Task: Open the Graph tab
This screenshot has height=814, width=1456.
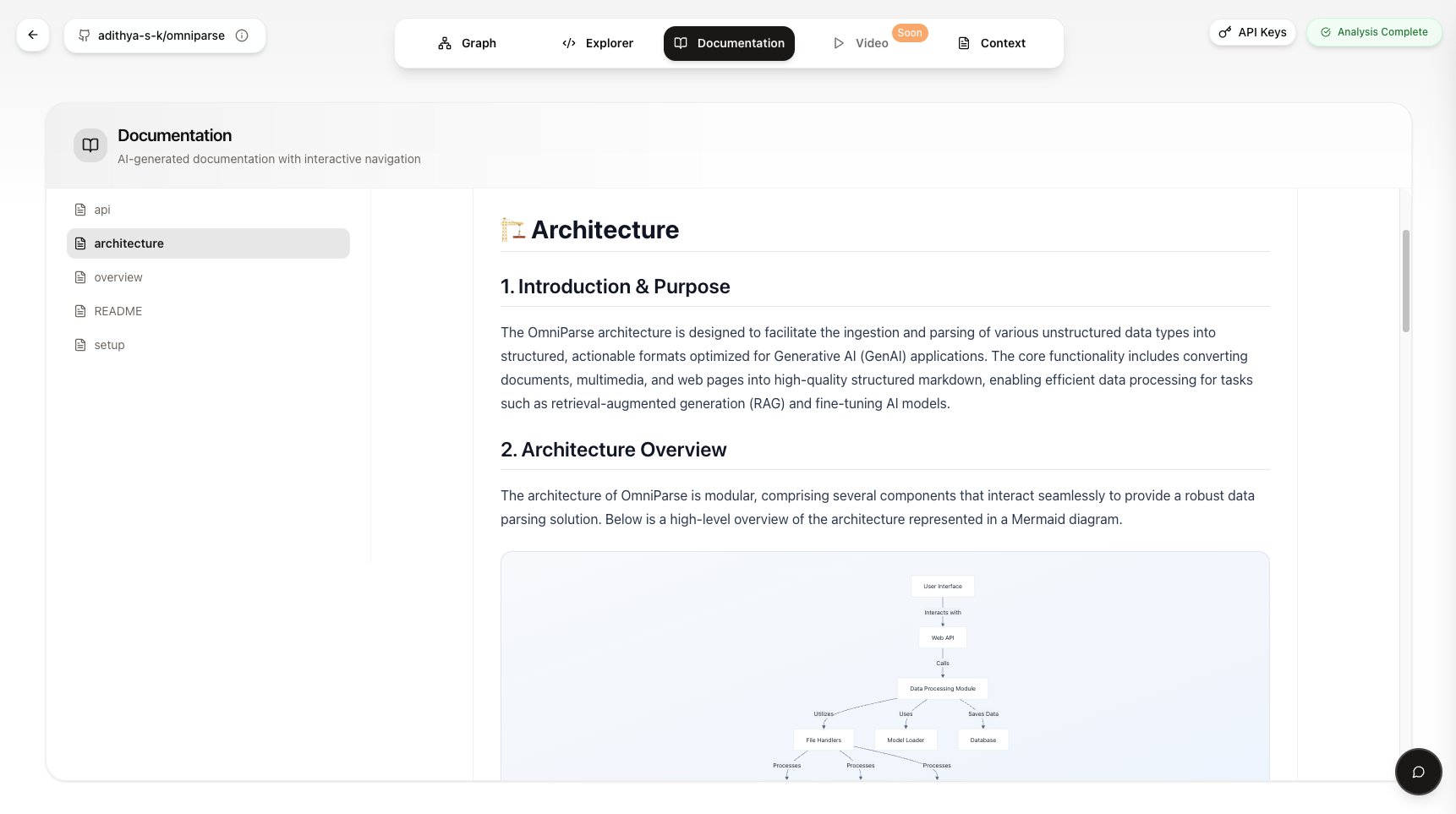Action: point(467,43)
